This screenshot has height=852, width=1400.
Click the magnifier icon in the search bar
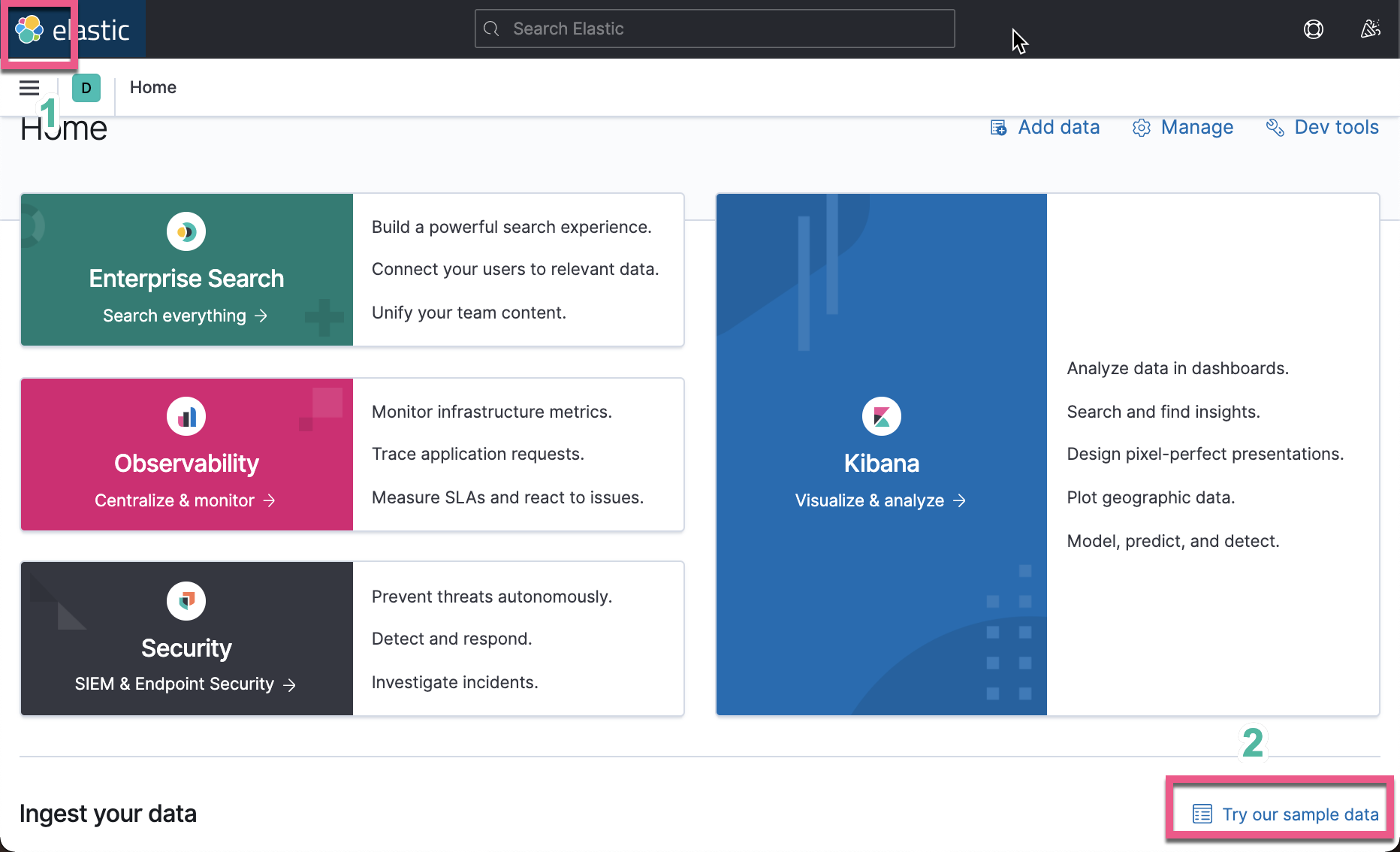[x=492, y=28]
